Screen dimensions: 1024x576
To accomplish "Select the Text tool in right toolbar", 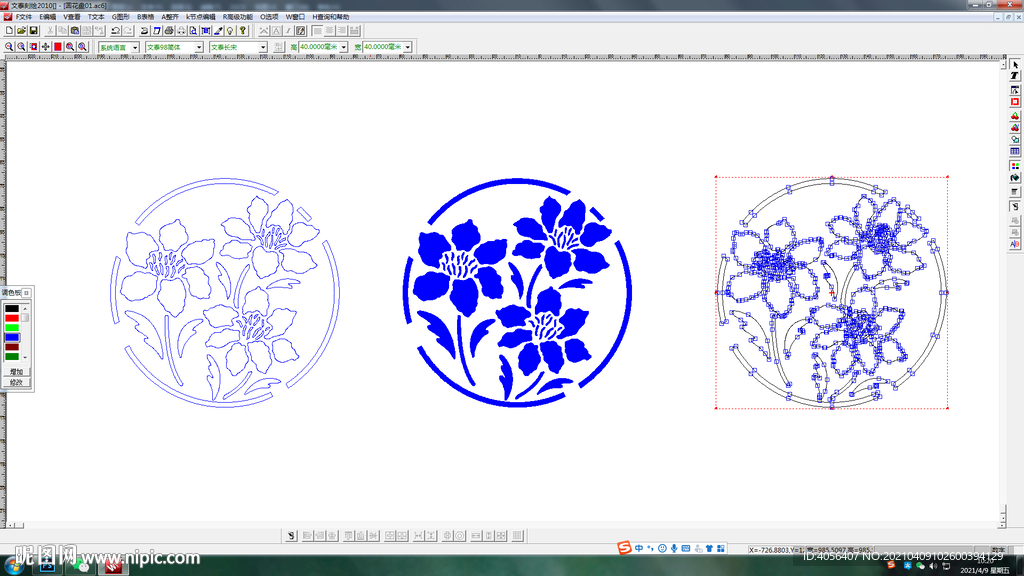I will pos(1015,76).
